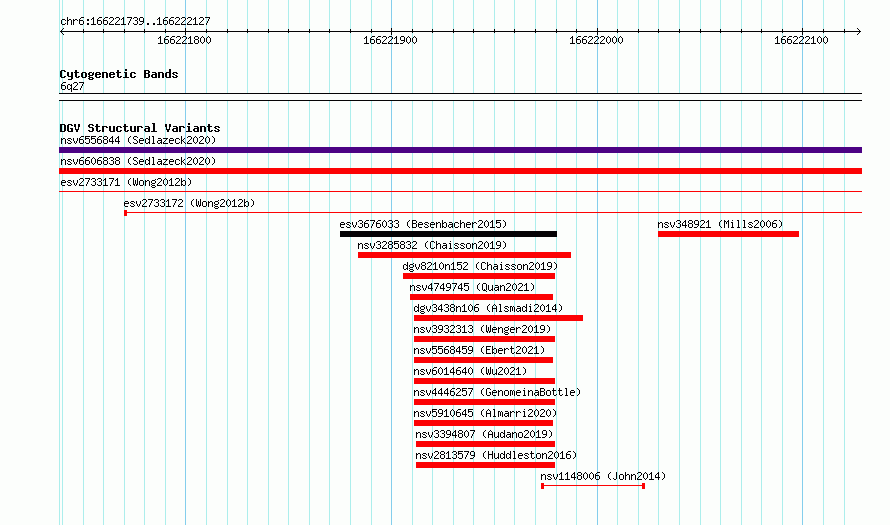Select the red nsv5910645 variant bar
The image size is (890, 525).
click(x=483, y=423)
